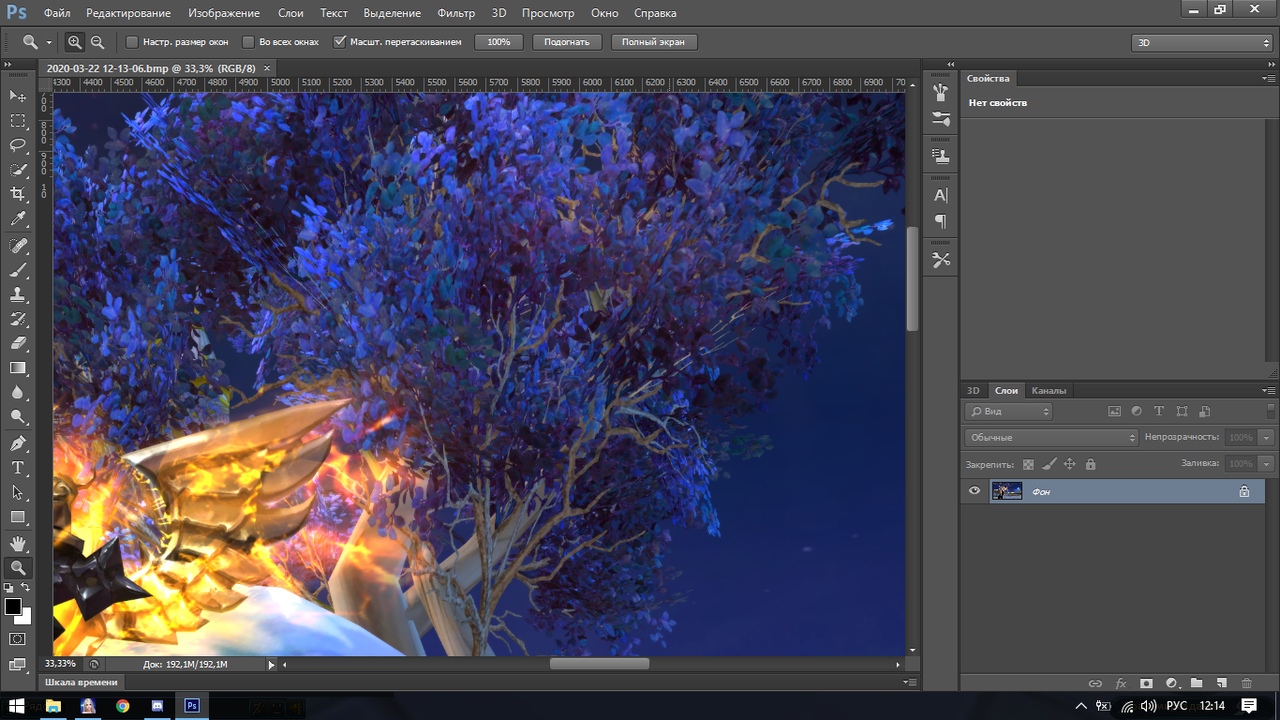Toggle lock position icon
1280x720 pixels.
[x=1069, y=464]
